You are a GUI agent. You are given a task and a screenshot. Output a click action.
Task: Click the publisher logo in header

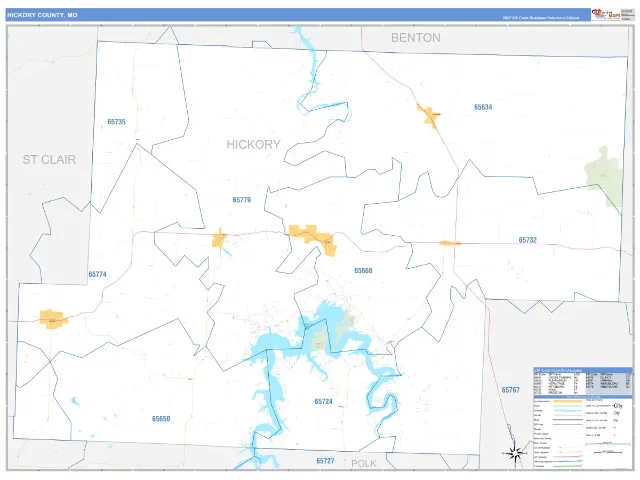(x=606, y=14)
